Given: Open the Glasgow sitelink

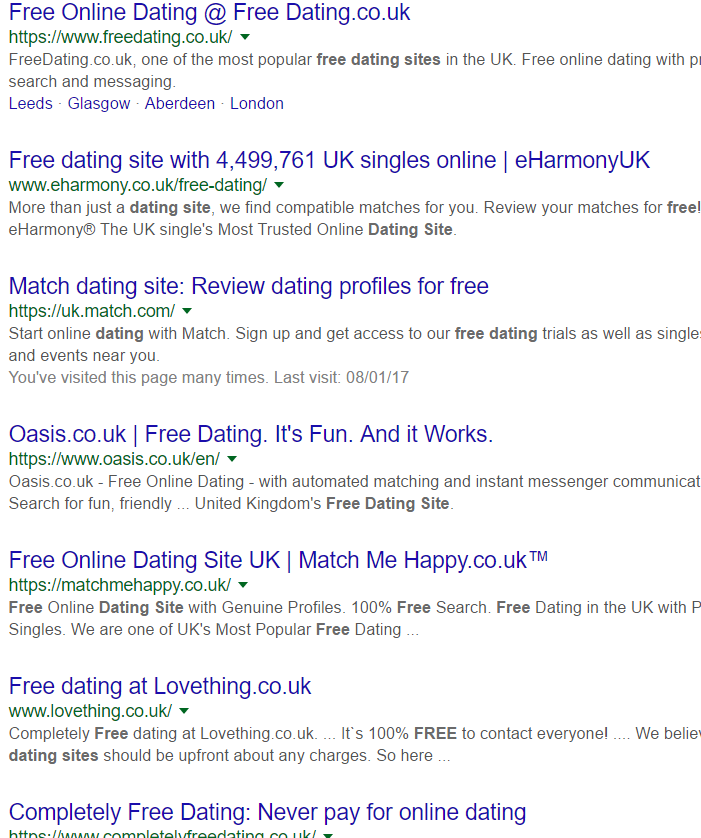Looking at the screenshot, I should click(x=99, y=103).
